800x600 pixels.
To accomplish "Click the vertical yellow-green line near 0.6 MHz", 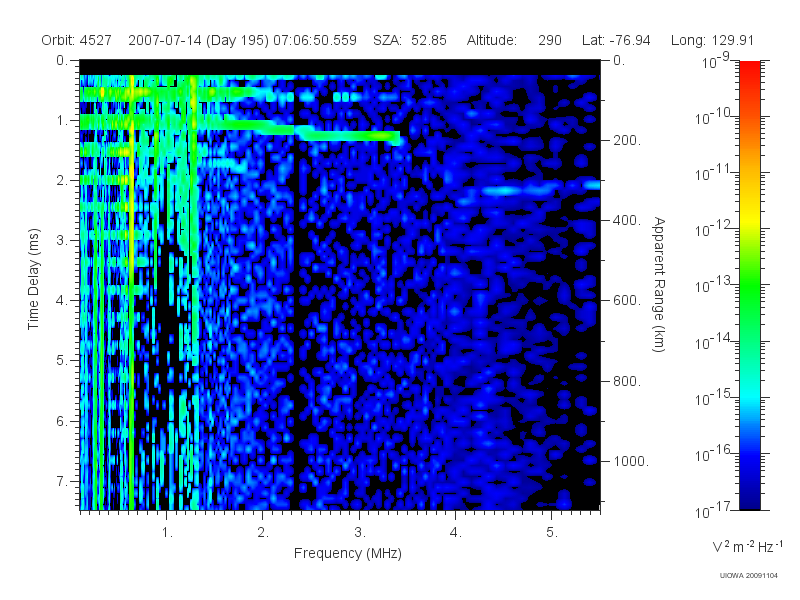I will coord(132,292).
